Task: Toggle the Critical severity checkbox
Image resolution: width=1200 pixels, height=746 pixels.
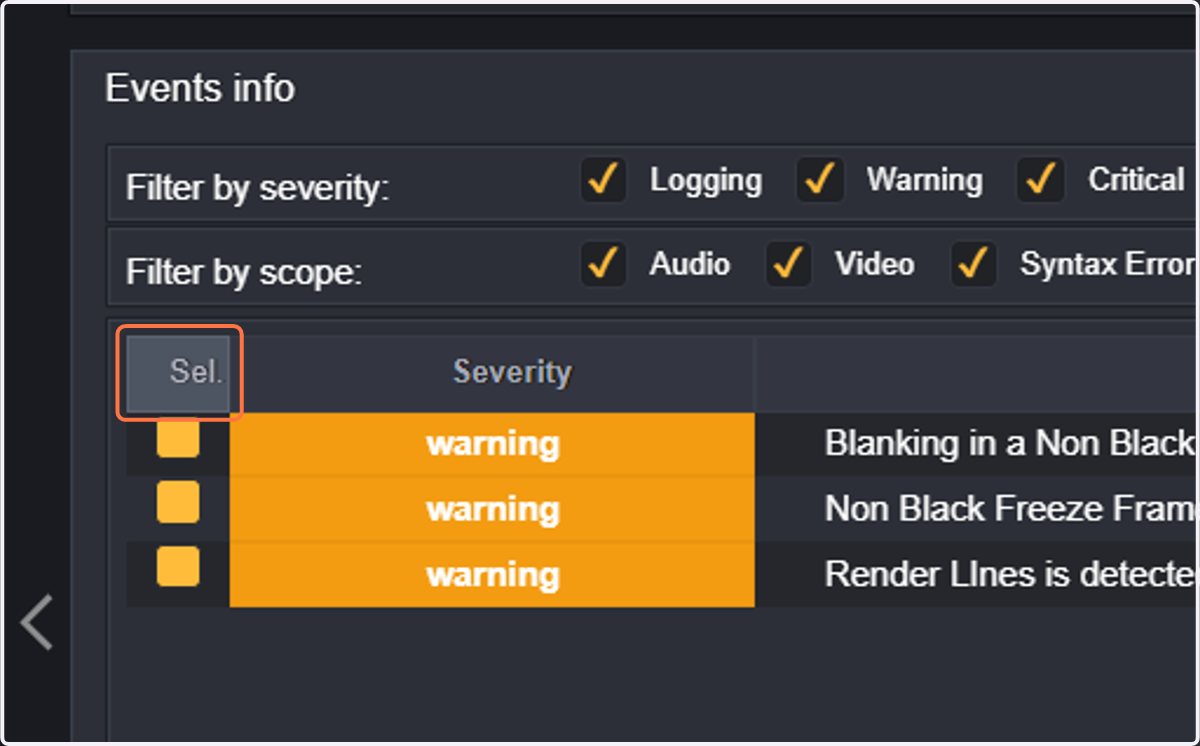Action: [1040, 180]
